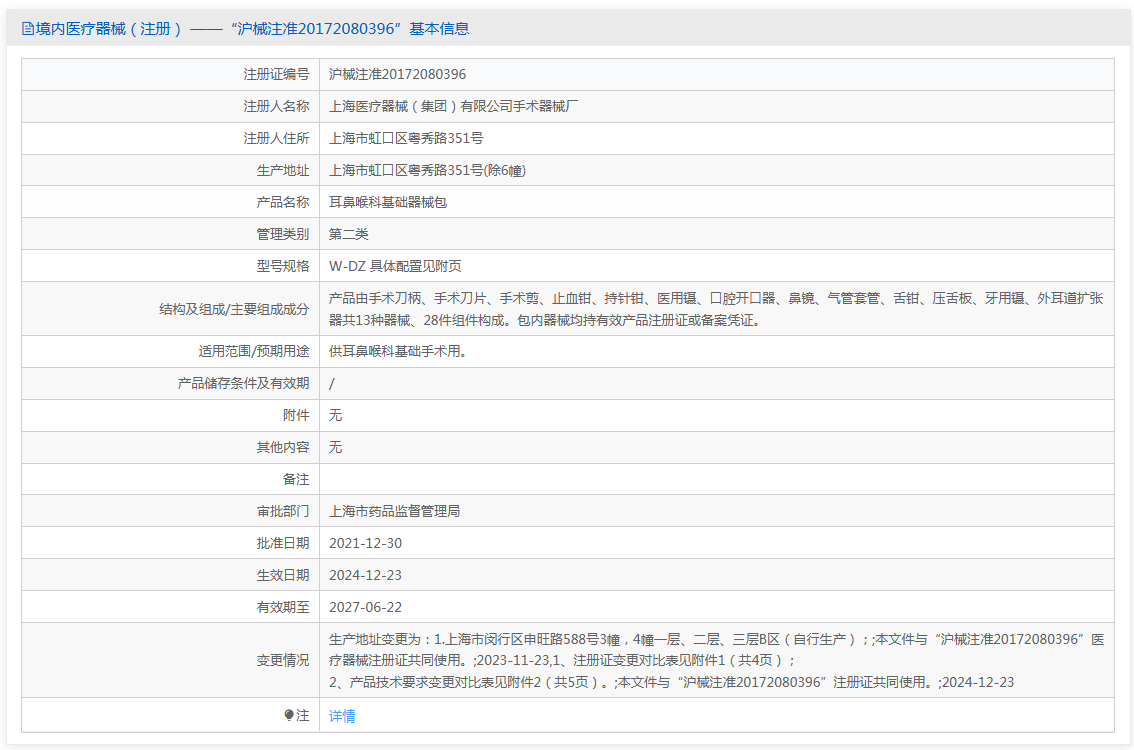Click the document icon in the header
Viewport: 1134px width, 750px height.
[28, 29]
